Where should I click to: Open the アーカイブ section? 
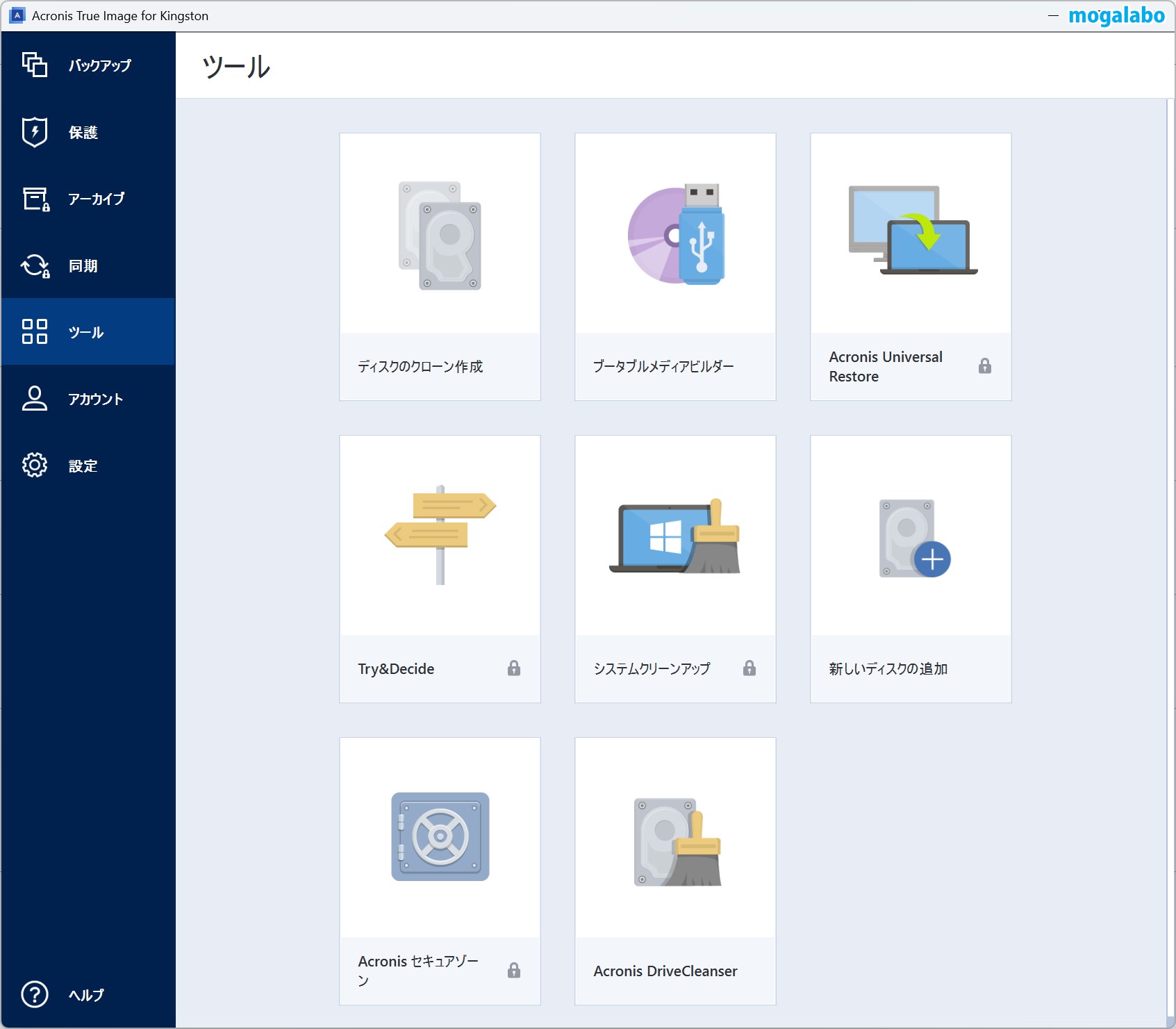(x=88, y=198)
